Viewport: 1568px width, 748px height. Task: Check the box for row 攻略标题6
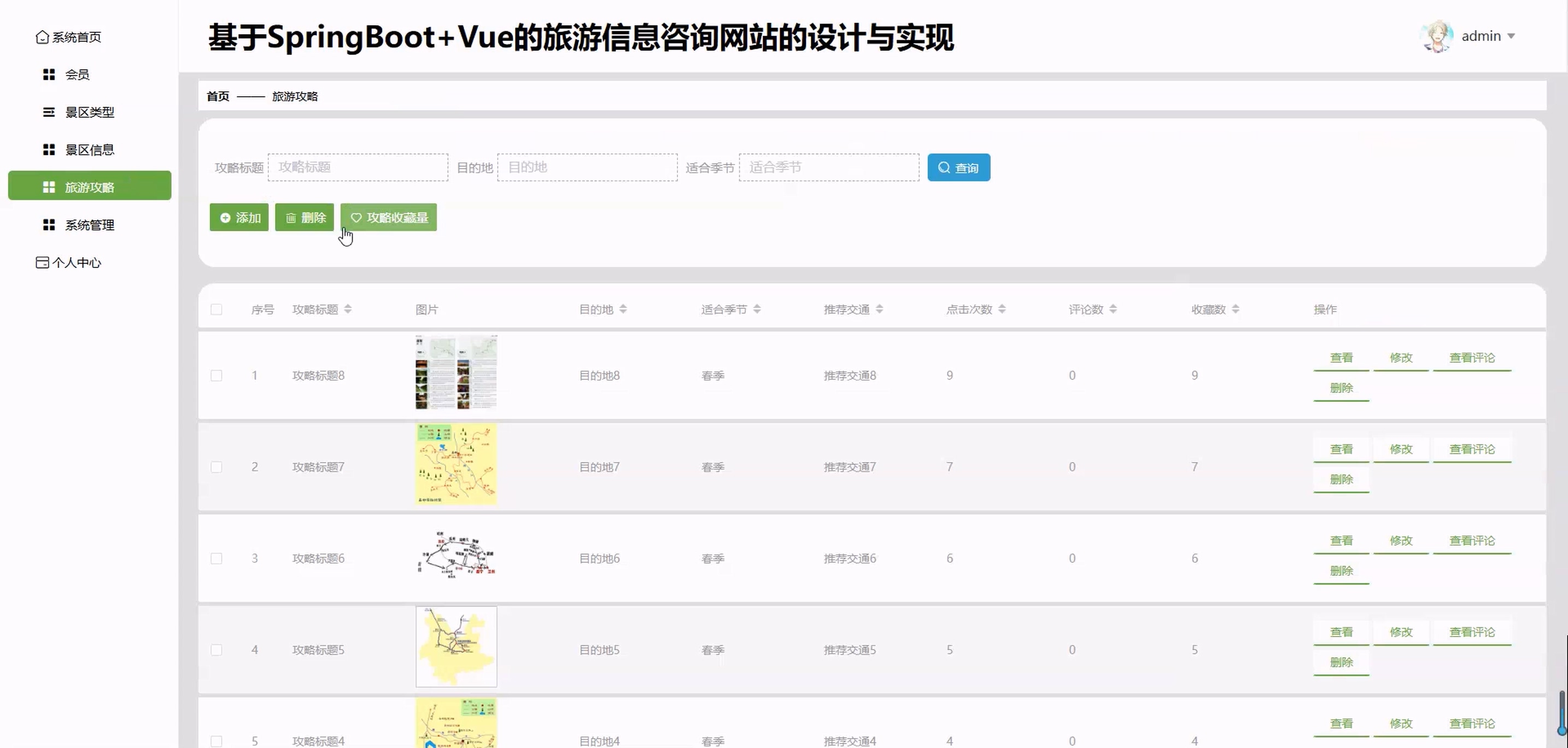(216, 558)
